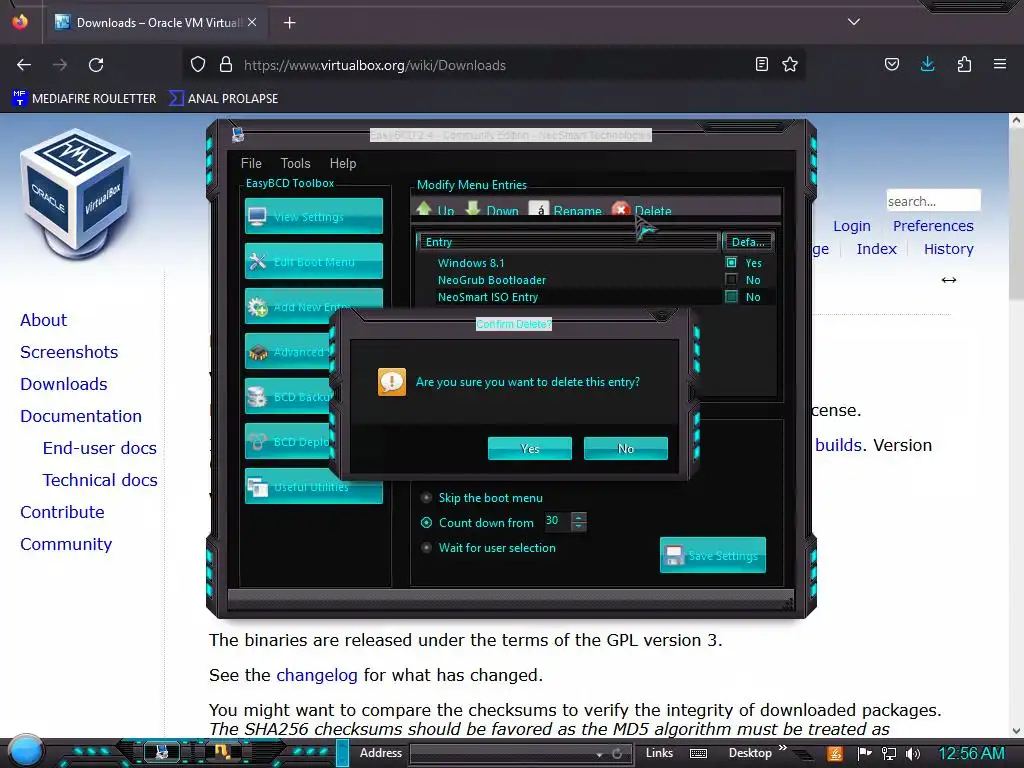Image resolution: width=1024 pixels, height=768 pixels.
Task: Open the Community sidebar link
Action: coord(66,544)
